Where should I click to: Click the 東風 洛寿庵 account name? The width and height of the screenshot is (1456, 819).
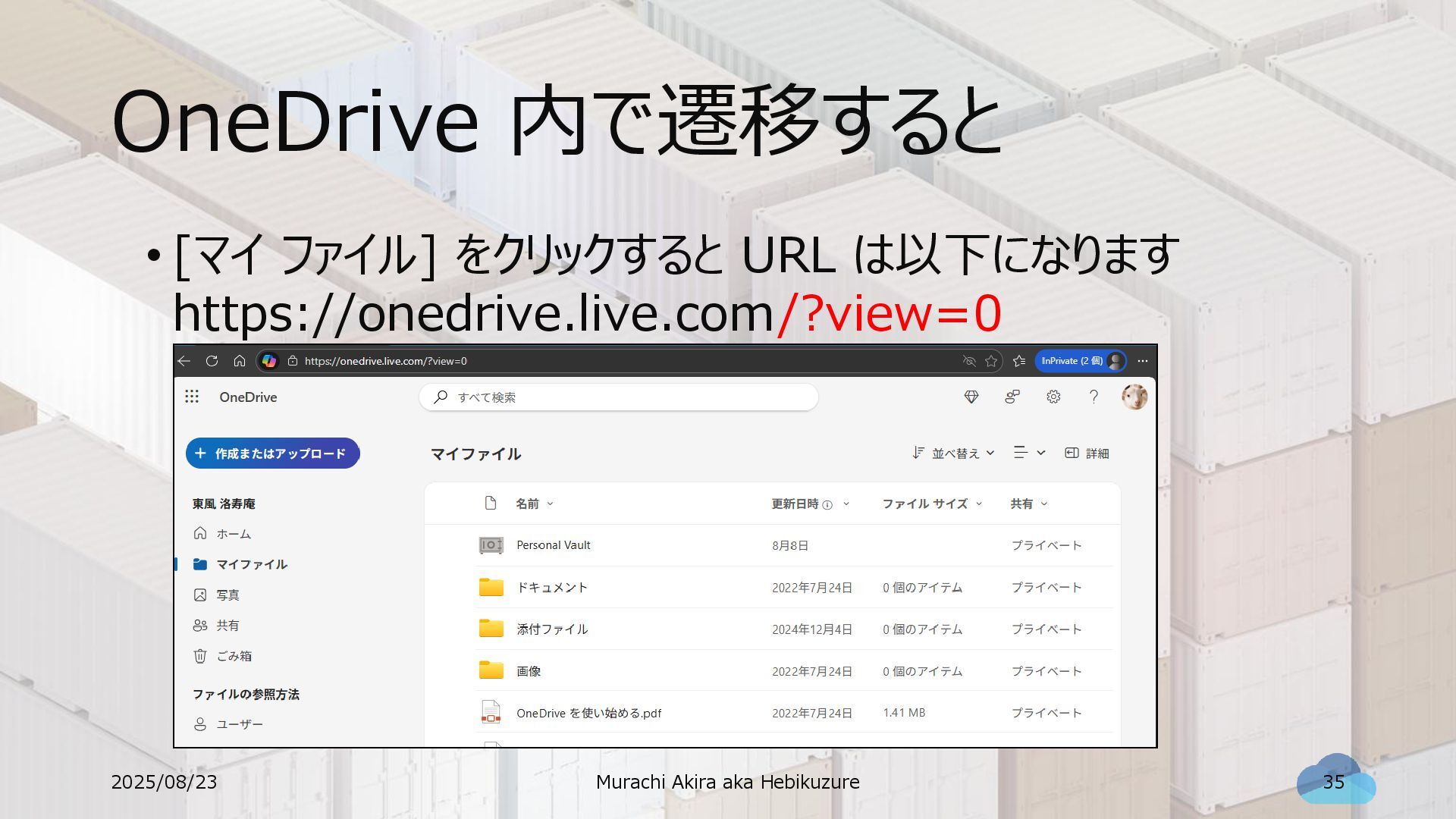point(224,504)
